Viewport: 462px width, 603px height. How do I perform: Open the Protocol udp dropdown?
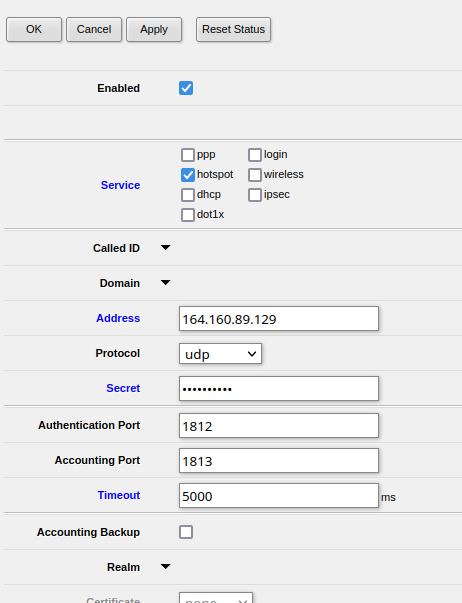pos(220,354)
